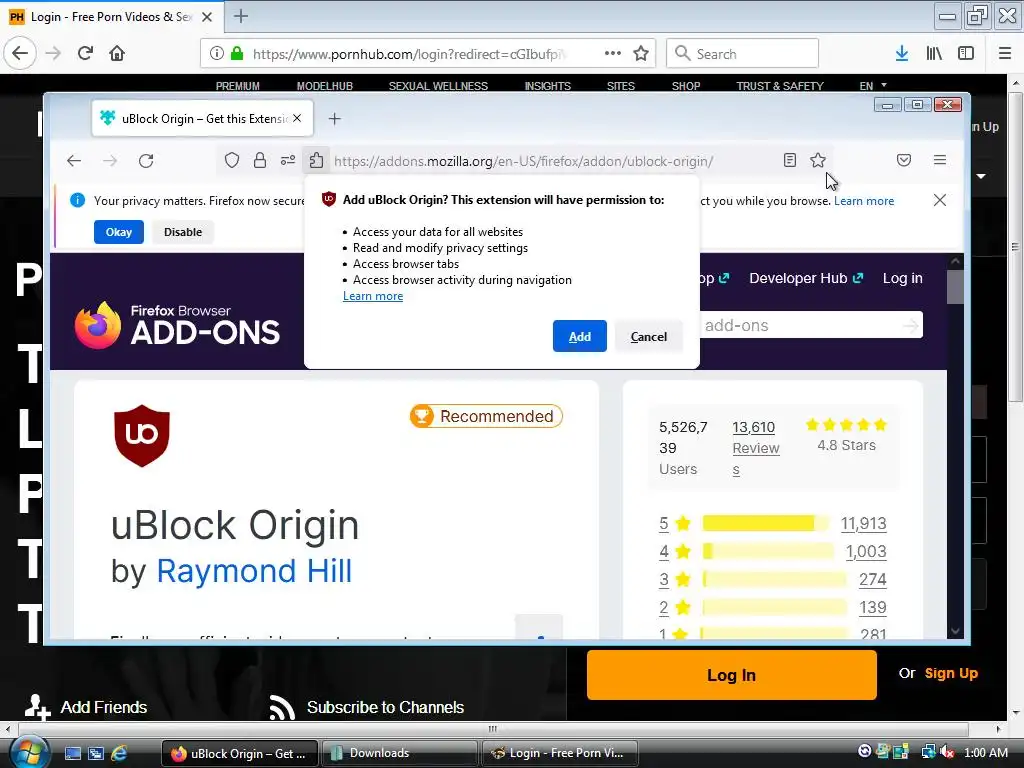The image size is (1024, 768).
Task: Open Pocket save icon in front window
Action: (x=904, y=160)
